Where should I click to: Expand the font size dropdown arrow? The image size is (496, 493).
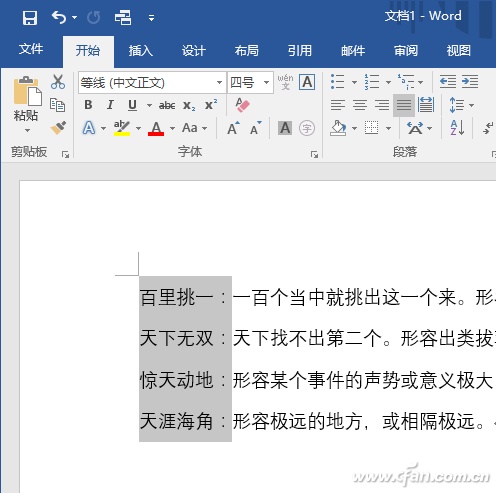tap(266, 82)
